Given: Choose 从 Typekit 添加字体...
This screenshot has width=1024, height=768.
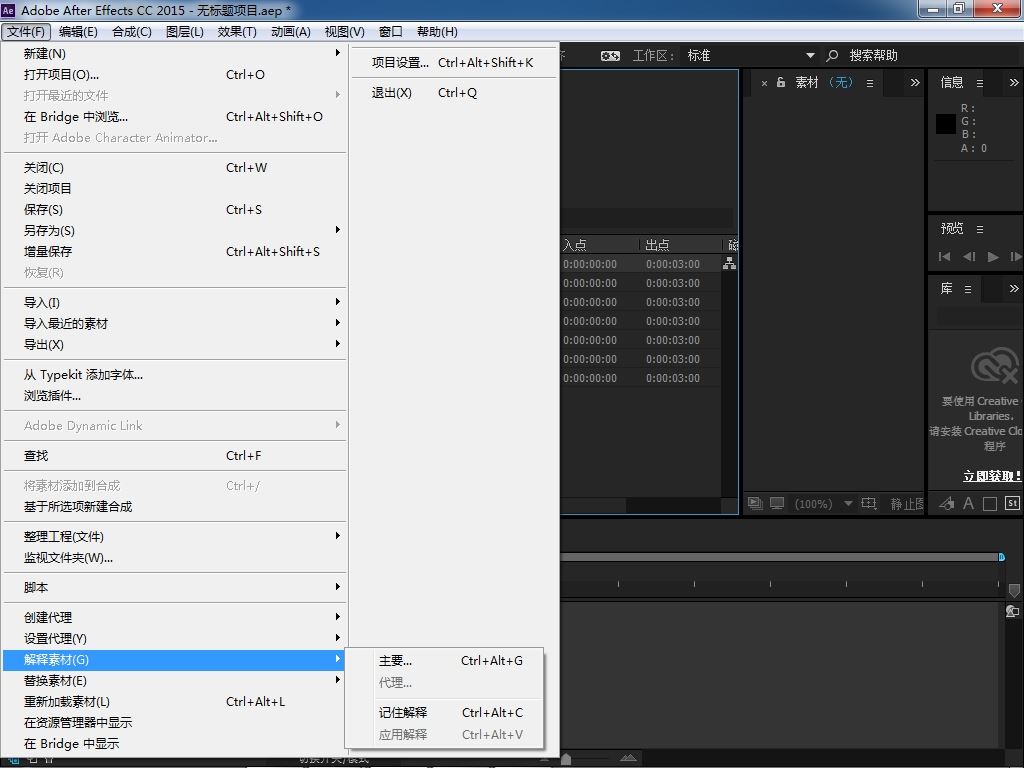Looking at the screenshot, I should coord(175,375).
